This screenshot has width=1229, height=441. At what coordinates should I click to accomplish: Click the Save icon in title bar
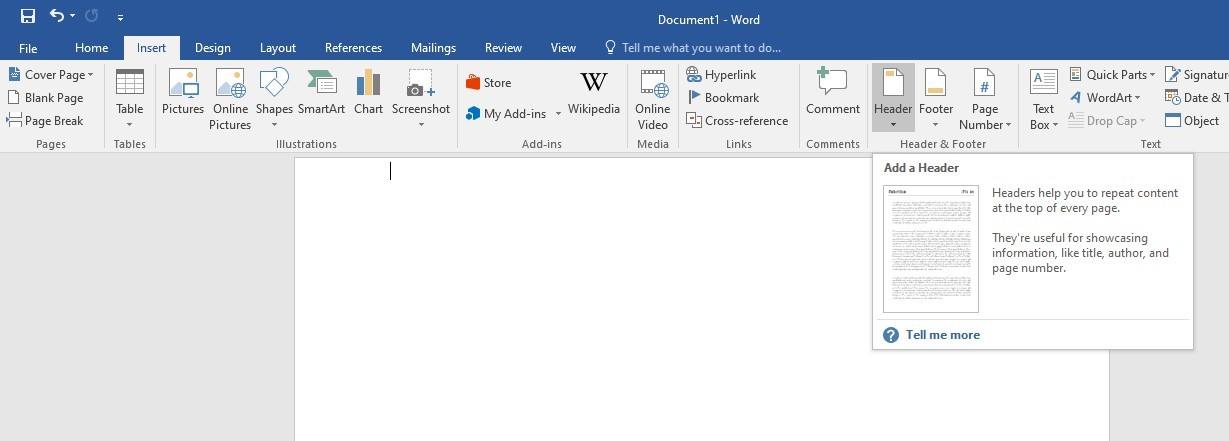pyautogui.click(x=28, y=17)
